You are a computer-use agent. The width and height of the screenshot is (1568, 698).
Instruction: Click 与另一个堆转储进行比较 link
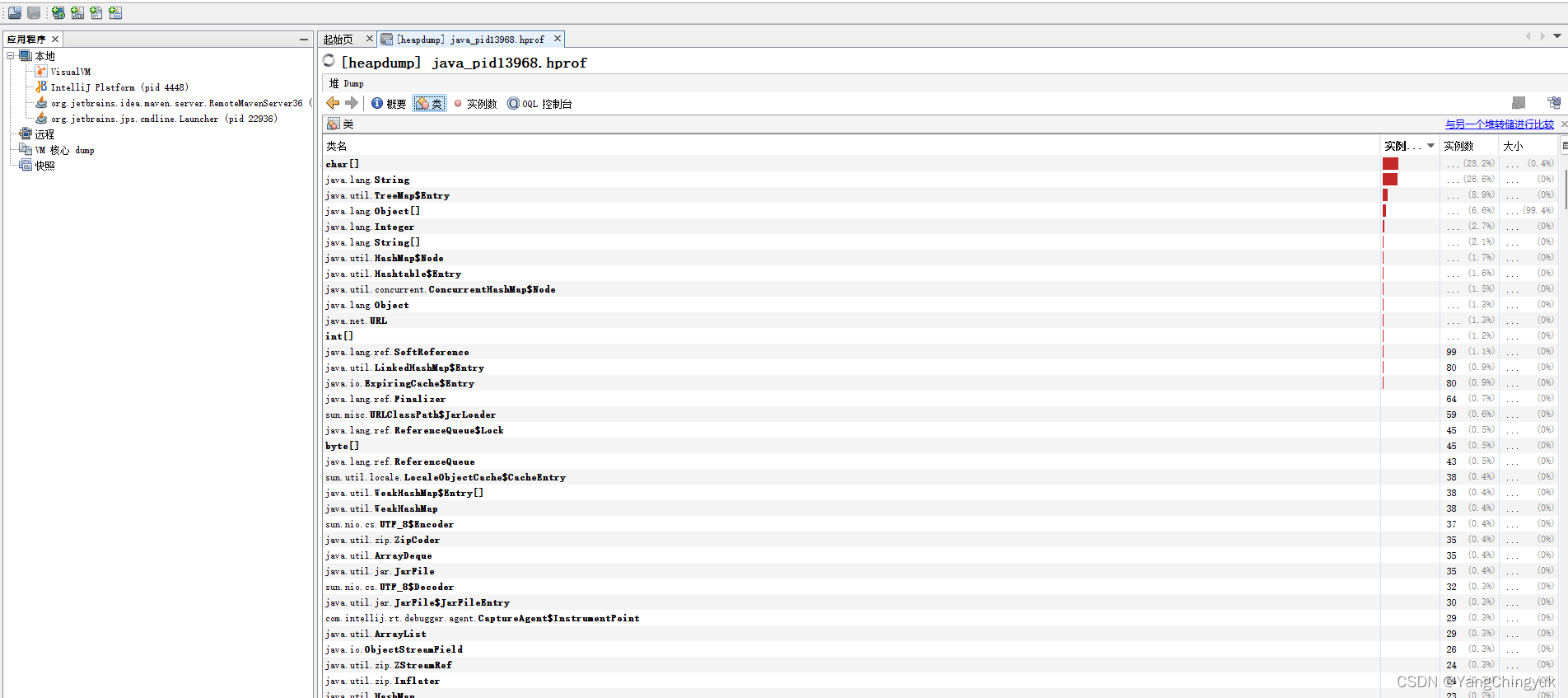pyautogui.click(x=1499, y=124)
